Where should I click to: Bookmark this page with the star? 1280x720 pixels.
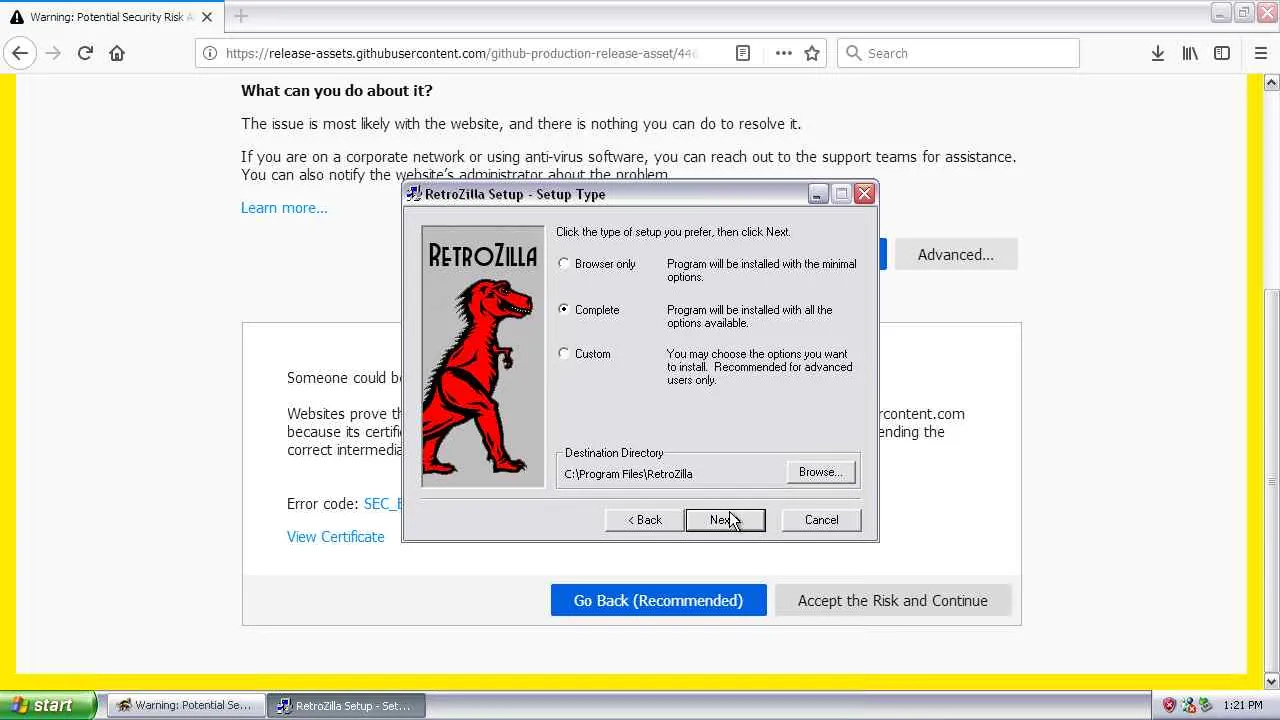[x=812, y=53]
